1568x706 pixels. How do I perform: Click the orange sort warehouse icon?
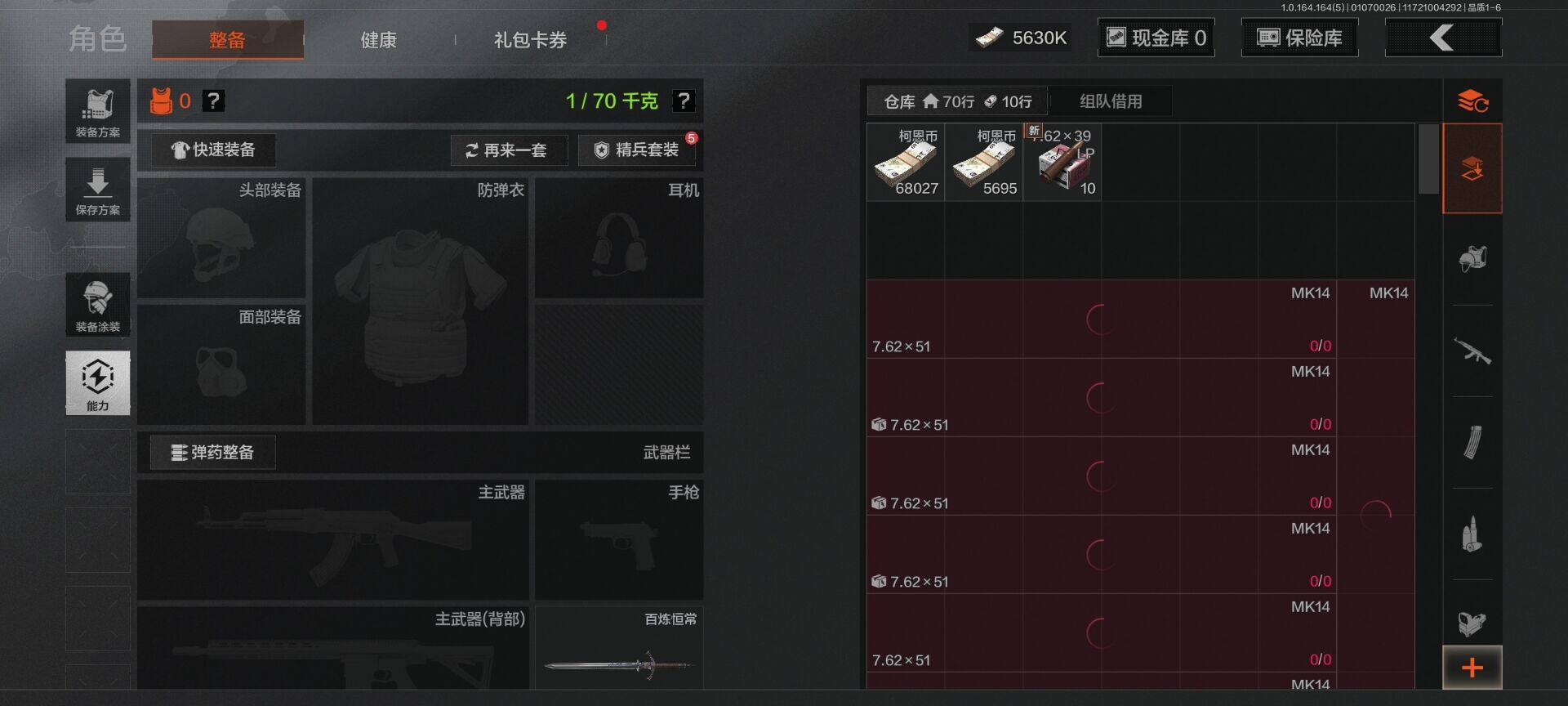1472,101
